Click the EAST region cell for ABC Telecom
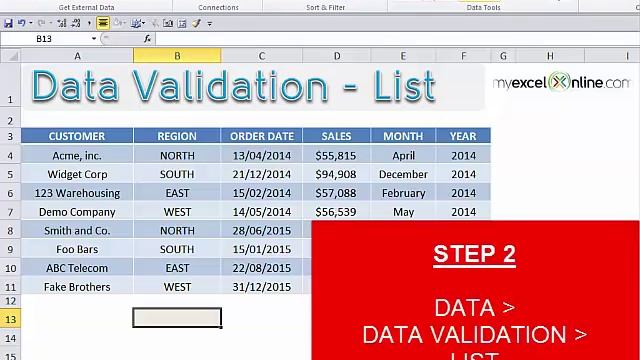 177,268
